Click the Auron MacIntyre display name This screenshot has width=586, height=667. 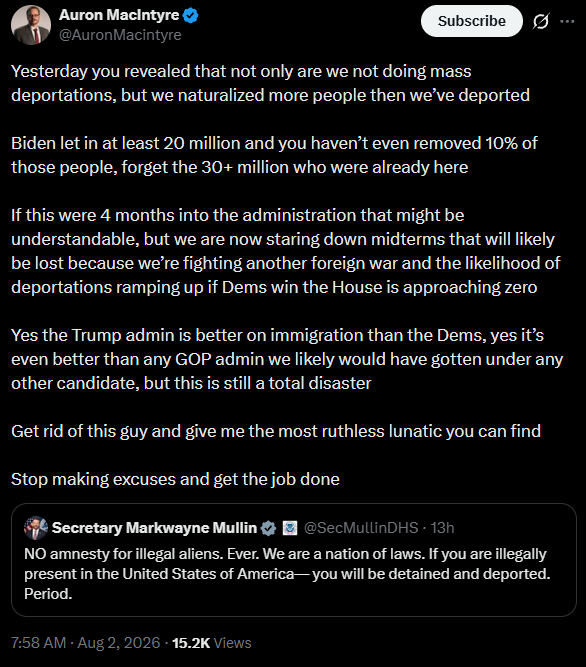119,15
